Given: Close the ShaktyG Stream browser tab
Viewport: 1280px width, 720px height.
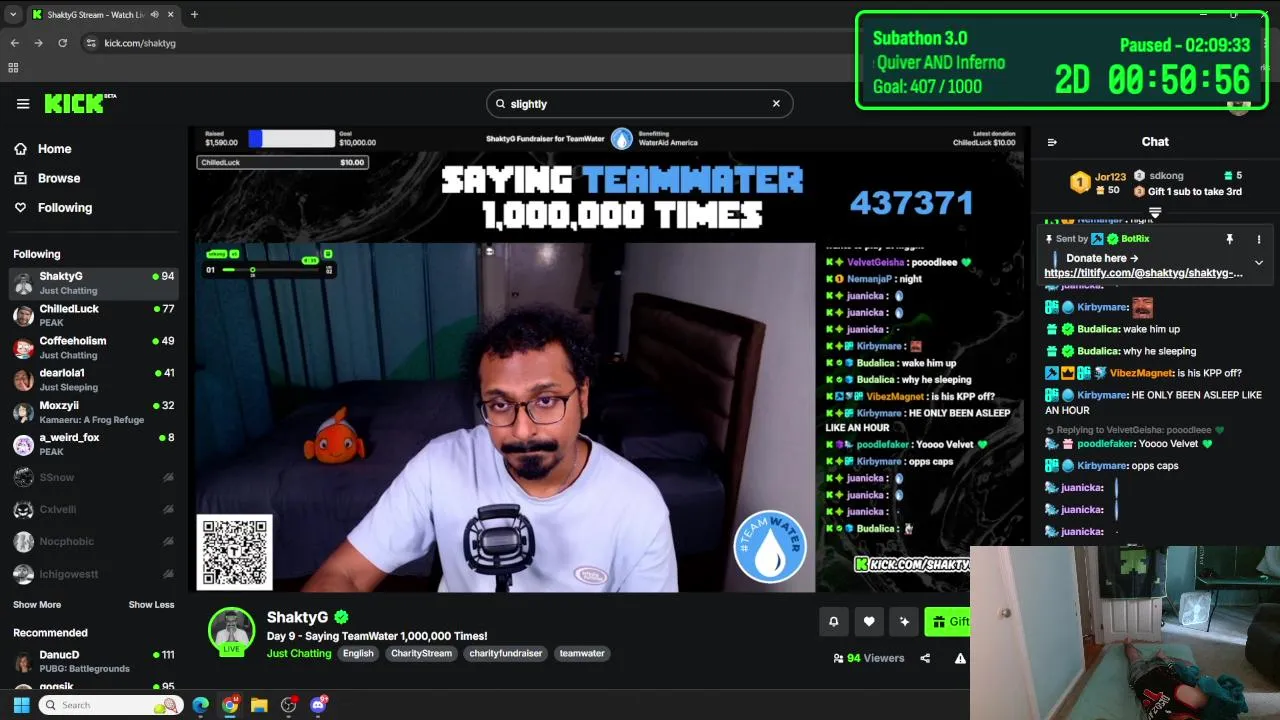Looking at the screenshot, I should click(171, 15).
